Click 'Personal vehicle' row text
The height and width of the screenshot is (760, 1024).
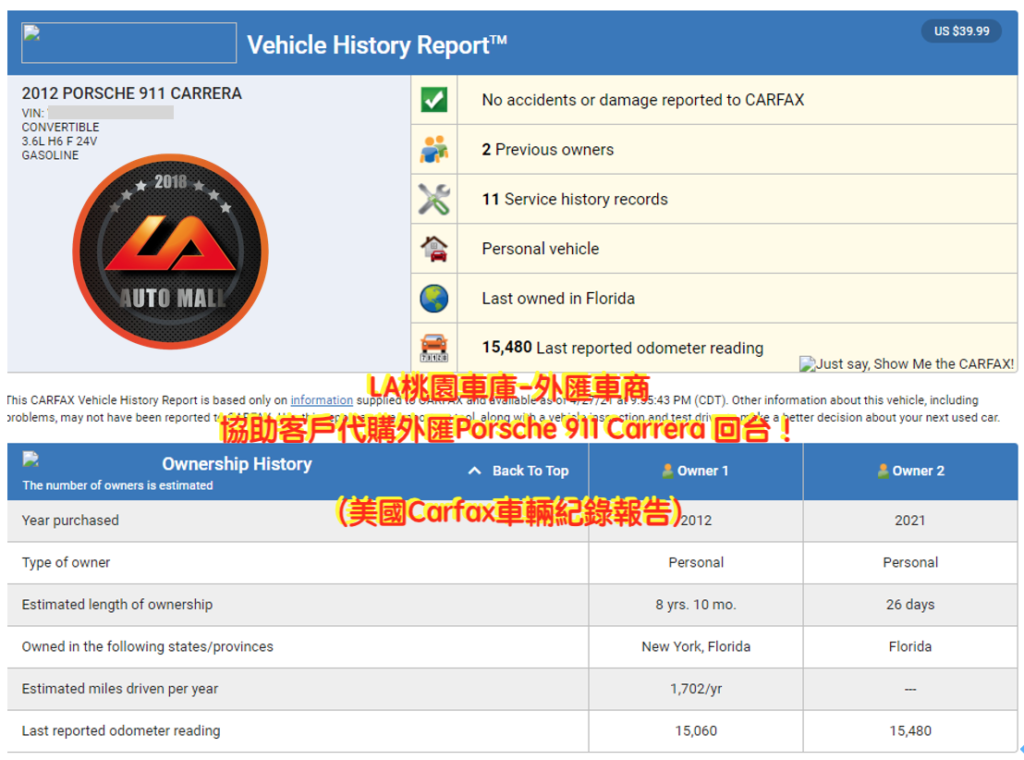540,249
